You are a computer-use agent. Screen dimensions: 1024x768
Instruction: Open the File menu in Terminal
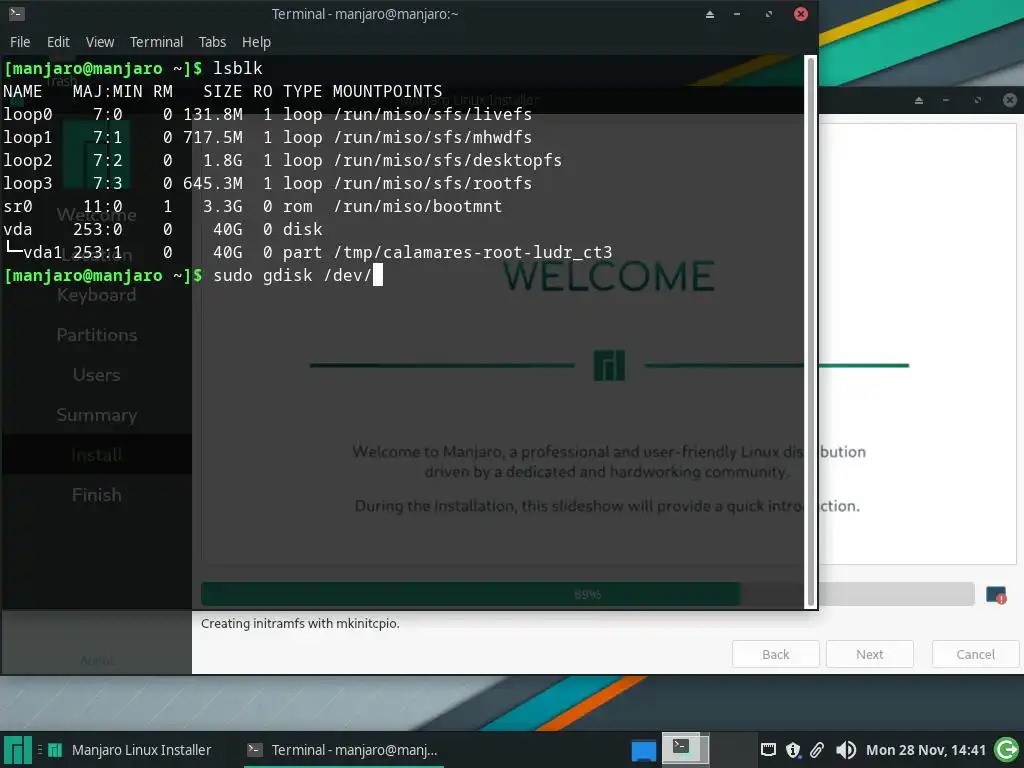[x=20, y=42]
